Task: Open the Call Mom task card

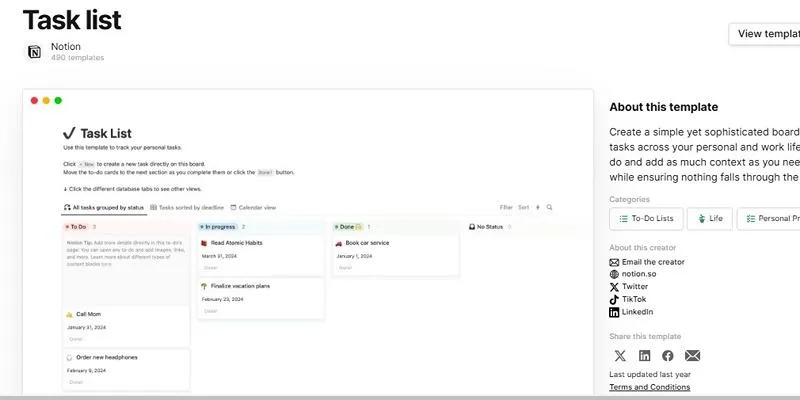Action: coord(126,327)
